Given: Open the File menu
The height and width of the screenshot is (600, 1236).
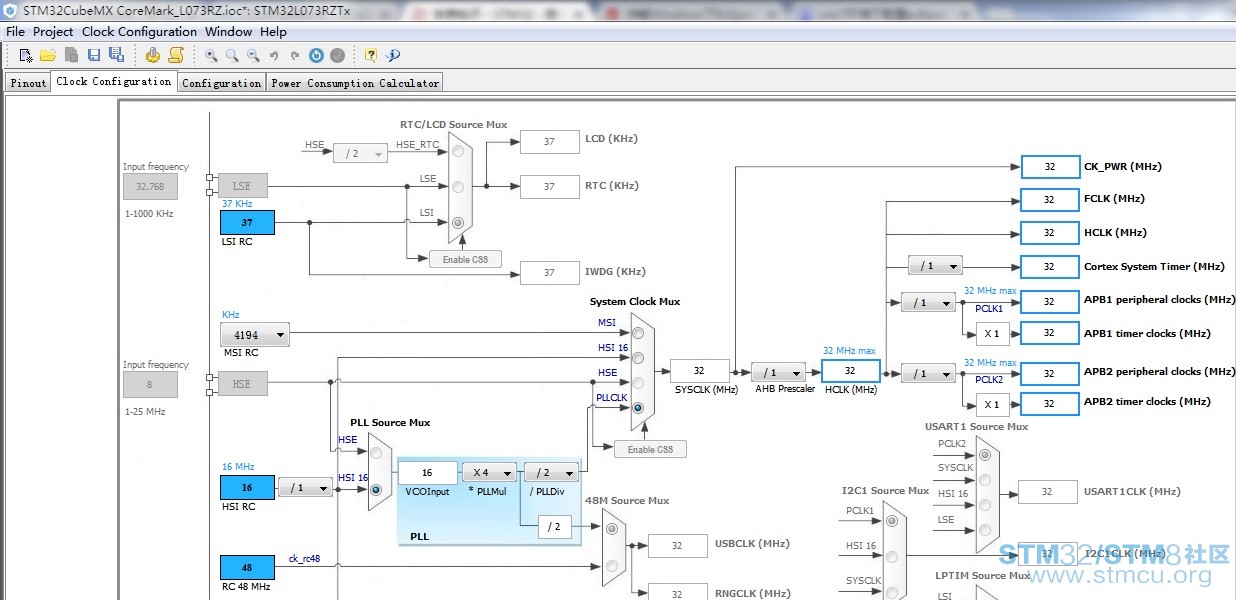Looking at the screenshot, I should coord(15,32).
